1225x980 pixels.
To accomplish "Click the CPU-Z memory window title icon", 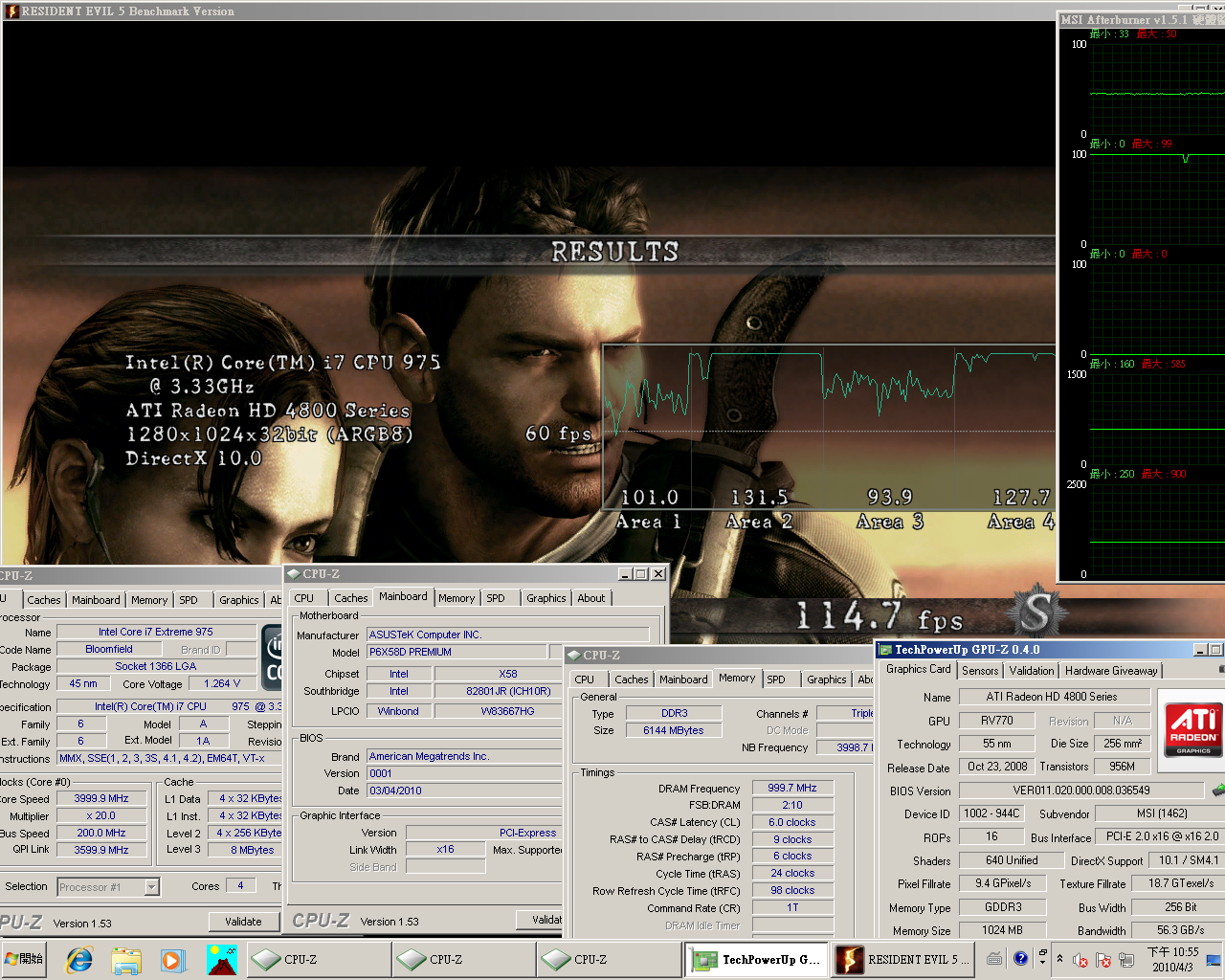I will point(574,656).
